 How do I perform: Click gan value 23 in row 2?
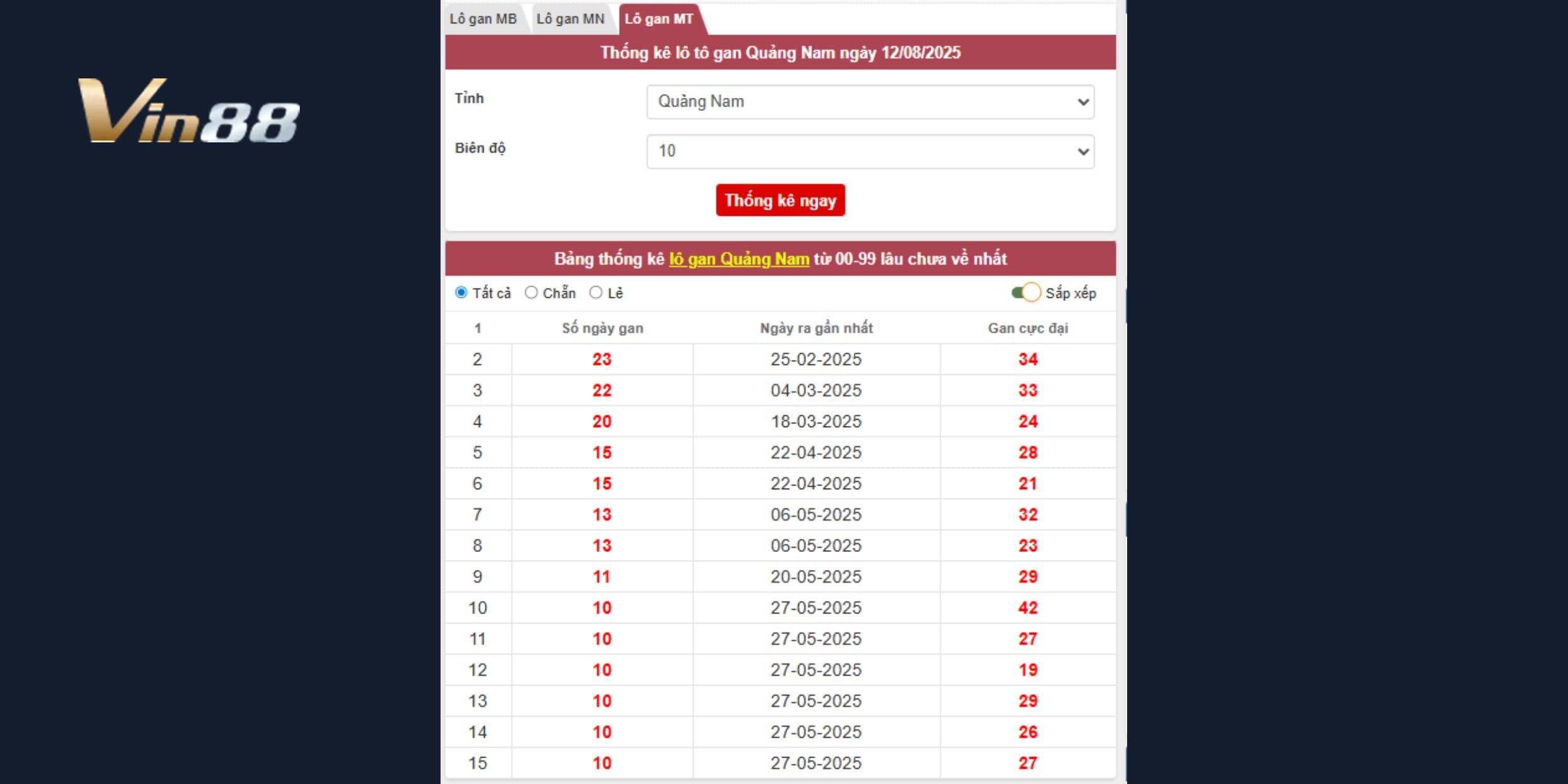[x=602, y=359]
